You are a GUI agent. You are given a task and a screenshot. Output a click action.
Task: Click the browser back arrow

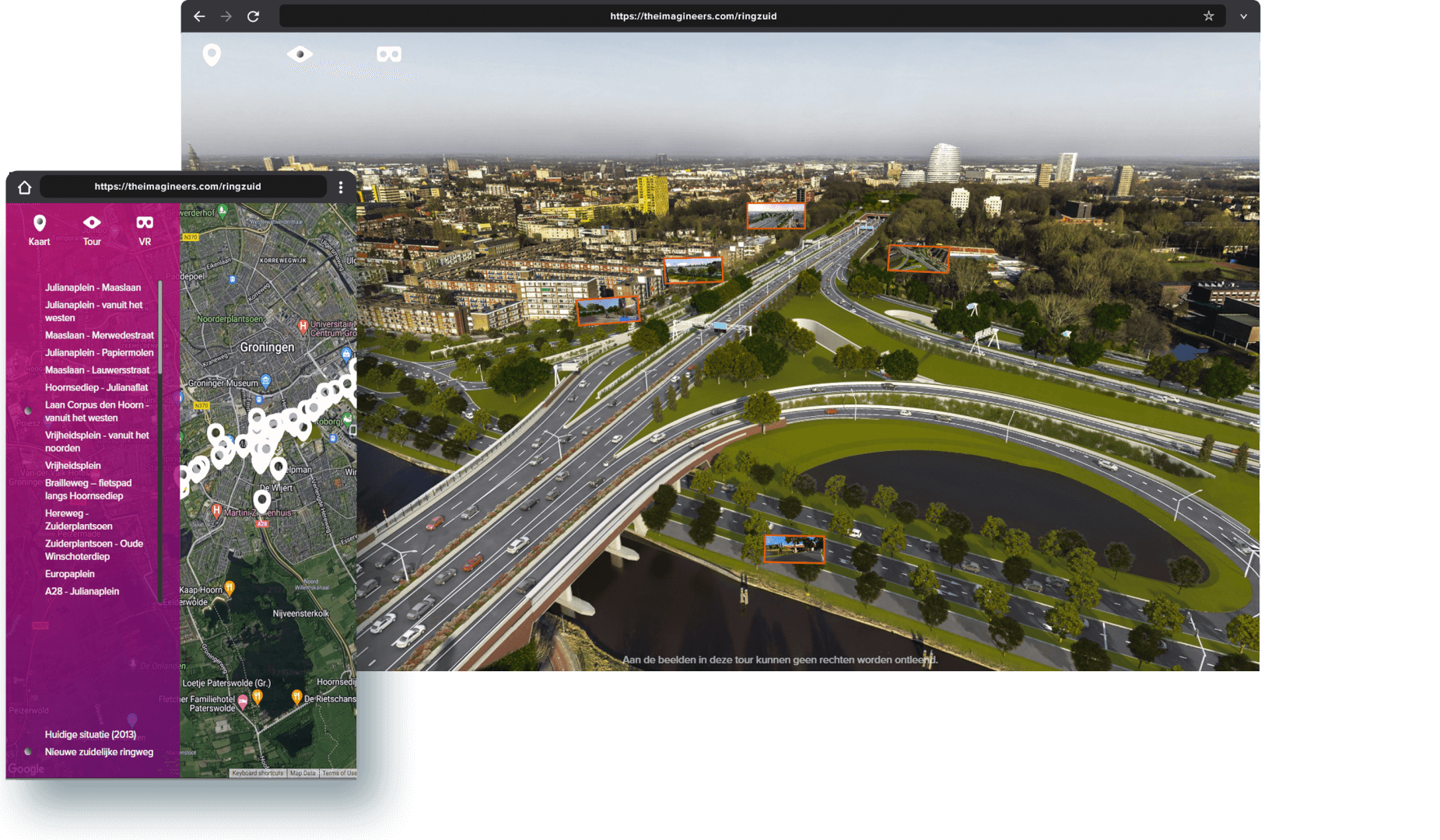coord(199,16)
